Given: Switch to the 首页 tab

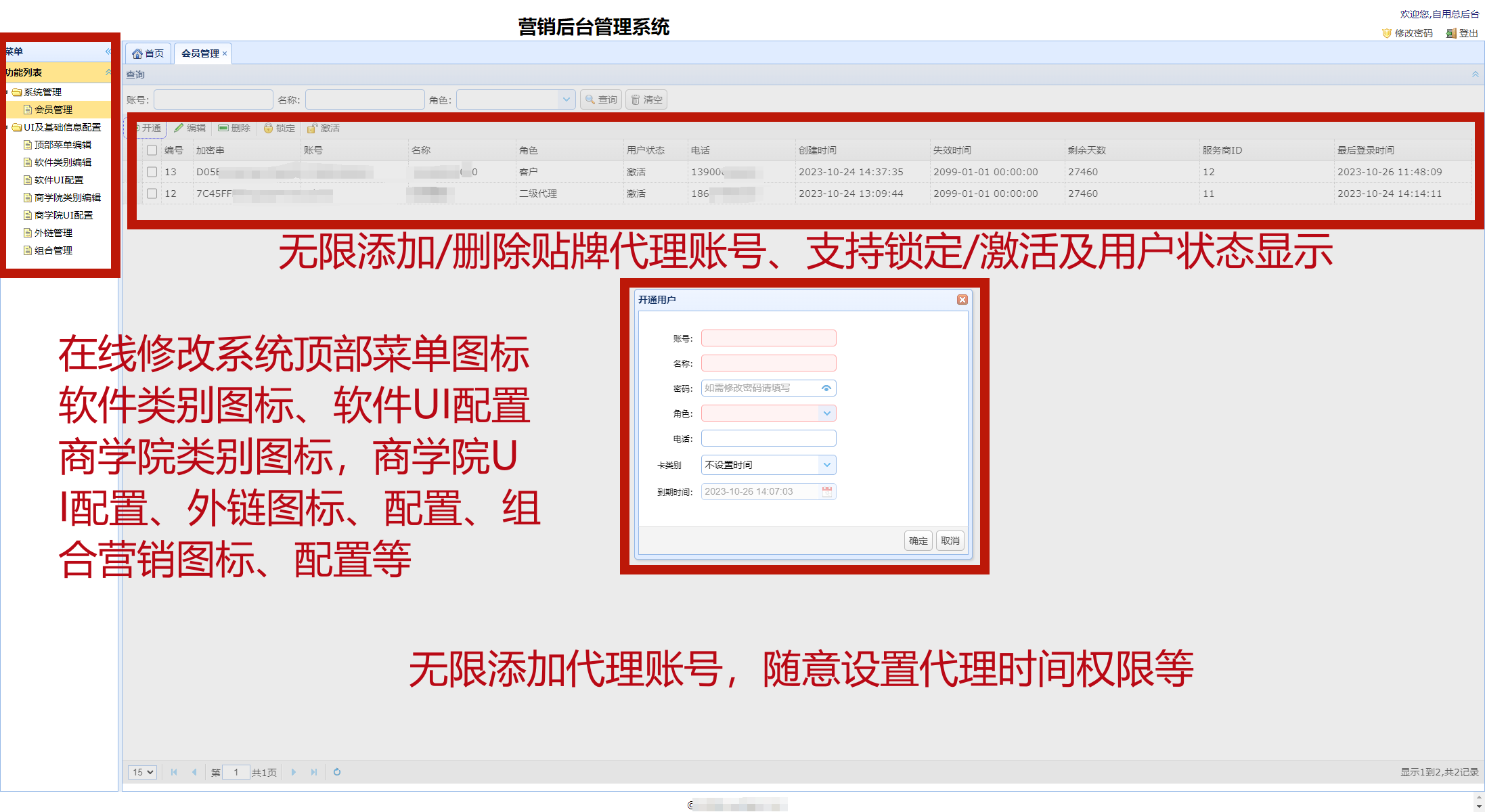Looking at the screenshot, I should 148,53.
